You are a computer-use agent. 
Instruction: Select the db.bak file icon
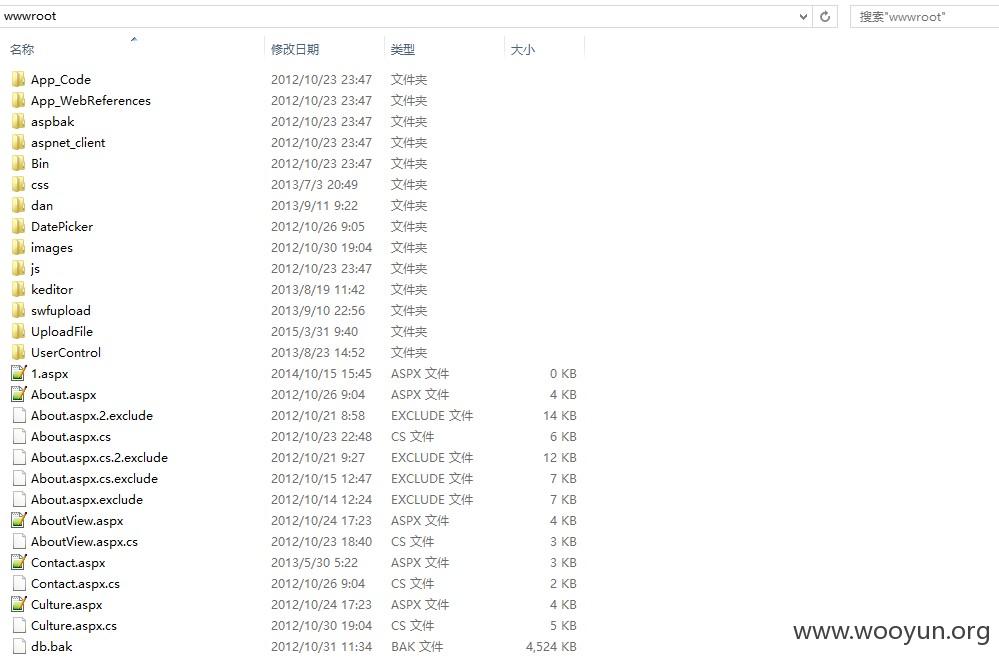19,647
